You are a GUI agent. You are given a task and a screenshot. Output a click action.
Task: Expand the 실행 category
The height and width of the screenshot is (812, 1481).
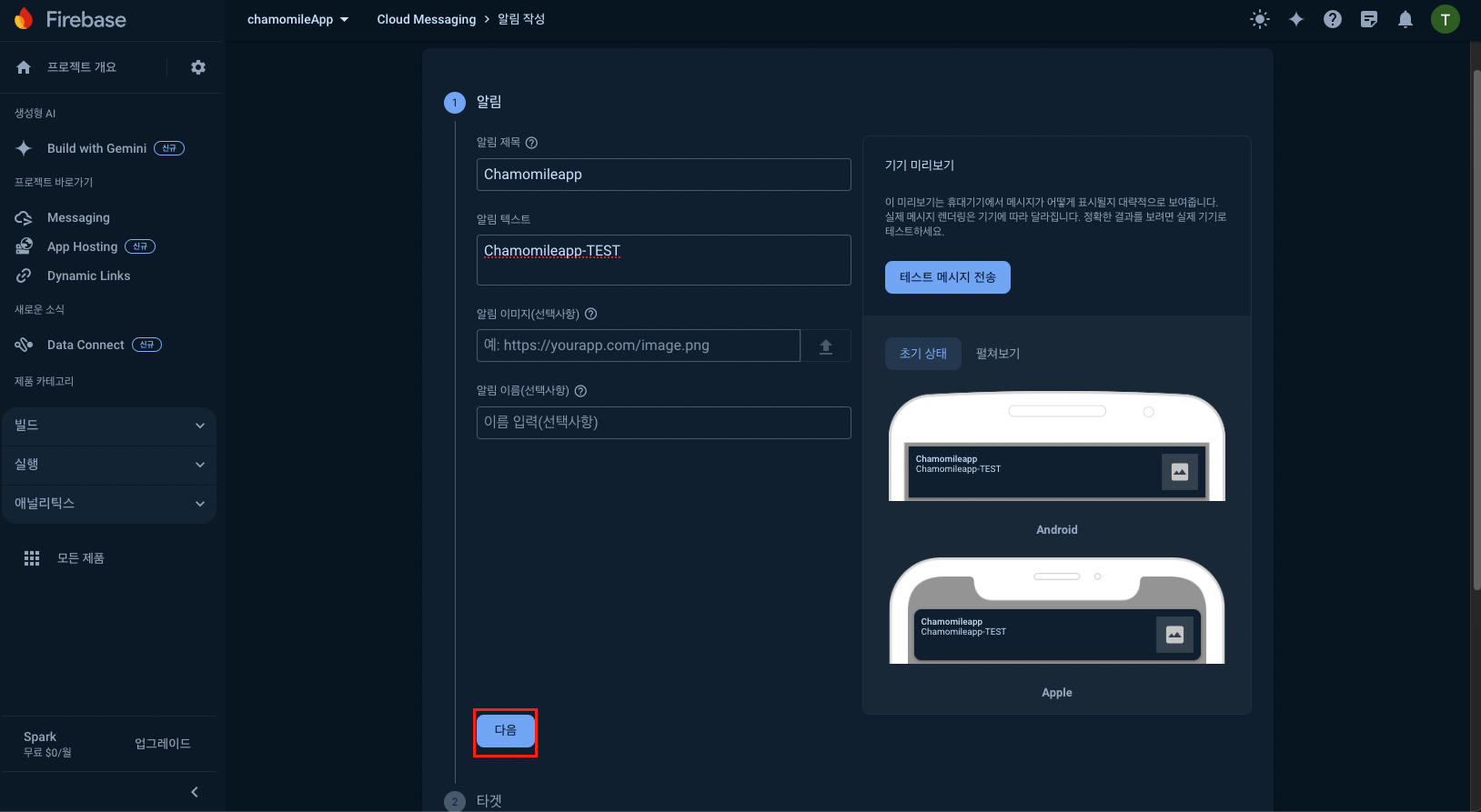109,465
